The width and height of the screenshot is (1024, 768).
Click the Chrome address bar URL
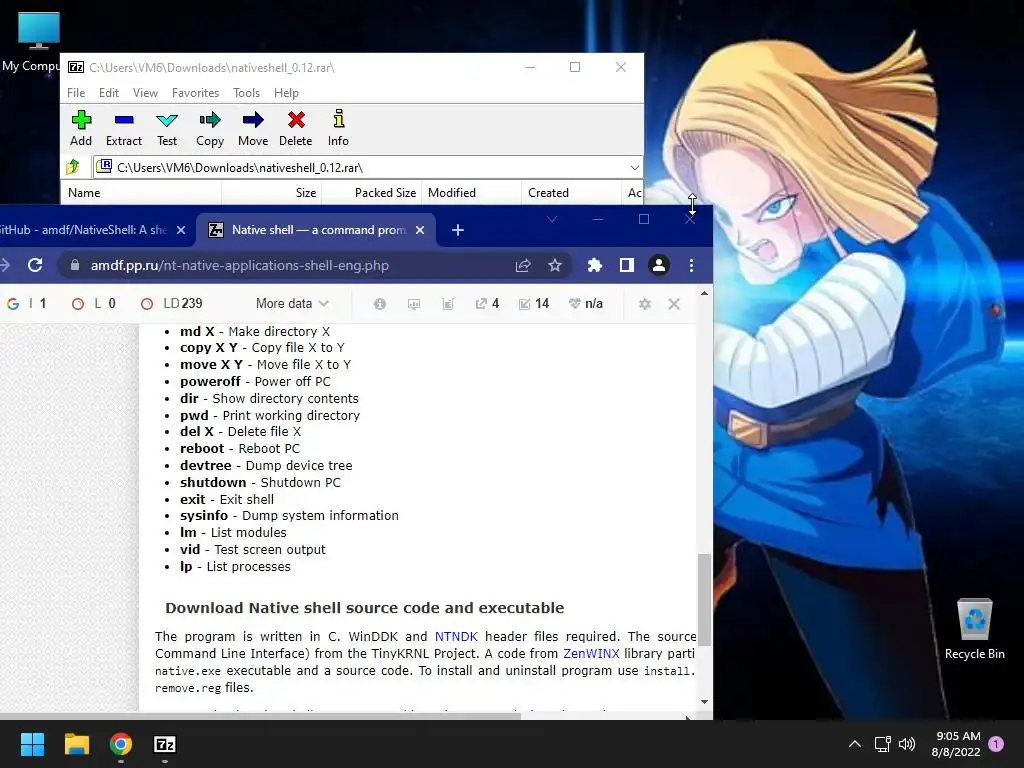click(240, 265)
